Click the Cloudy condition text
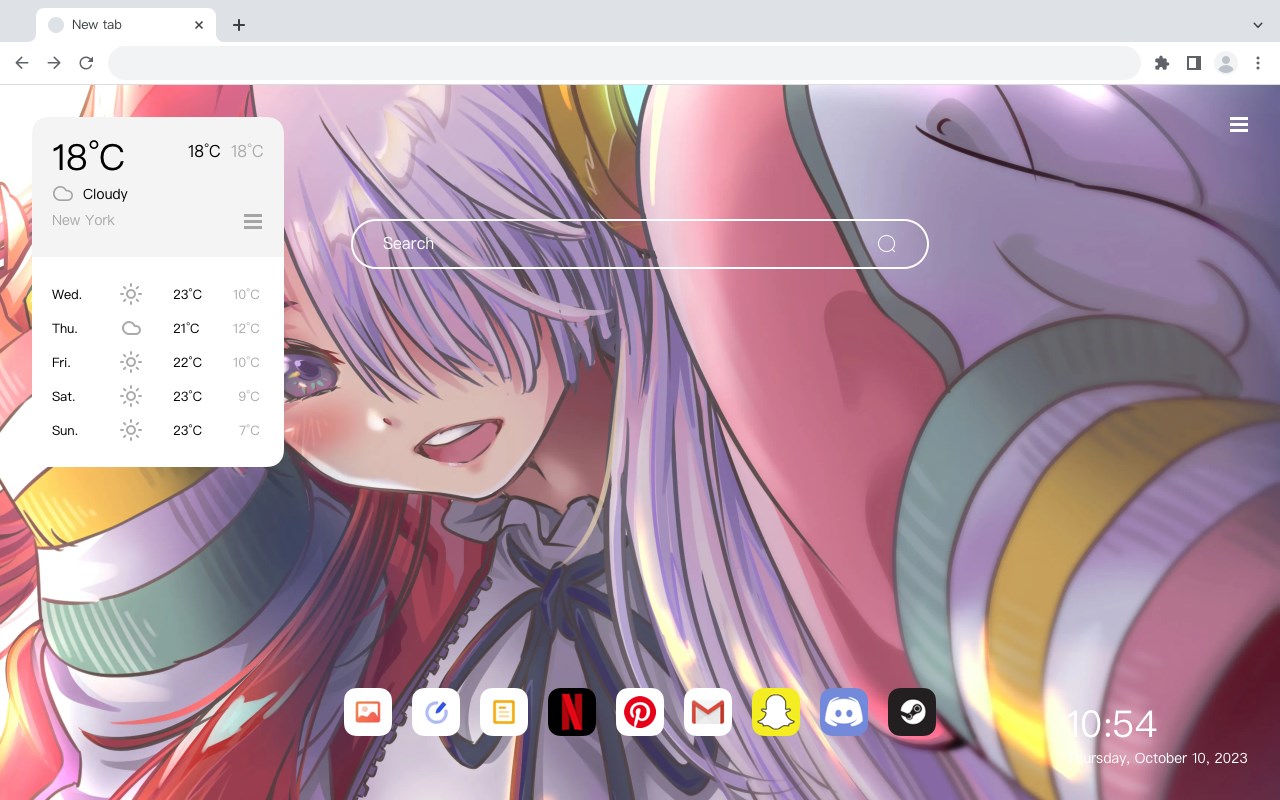Screen dimensions: 1280x800 105,194
